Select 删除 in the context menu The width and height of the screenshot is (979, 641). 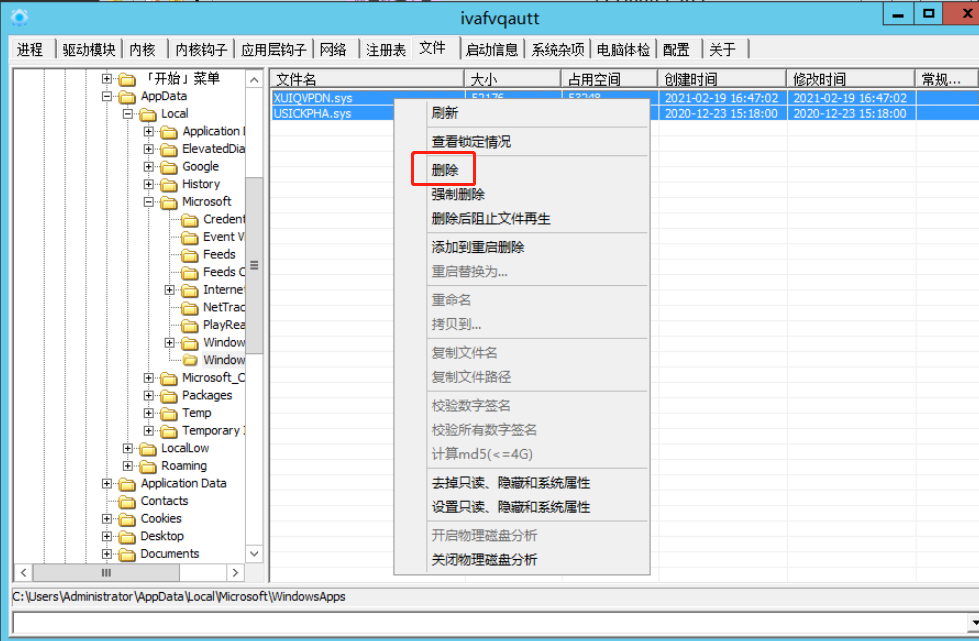445,171
